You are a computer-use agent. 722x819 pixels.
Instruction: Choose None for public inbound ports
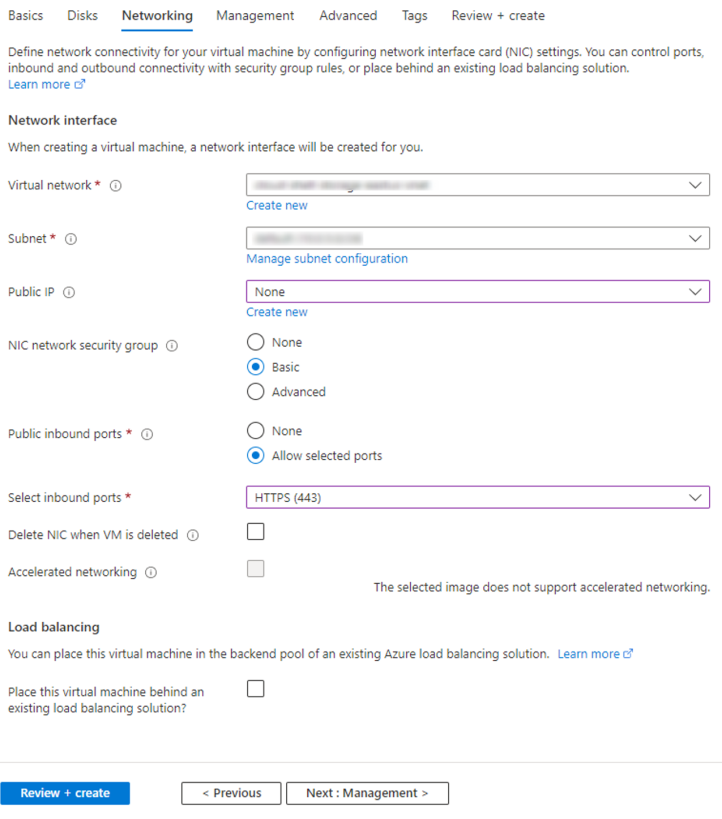tap(256, 431)
